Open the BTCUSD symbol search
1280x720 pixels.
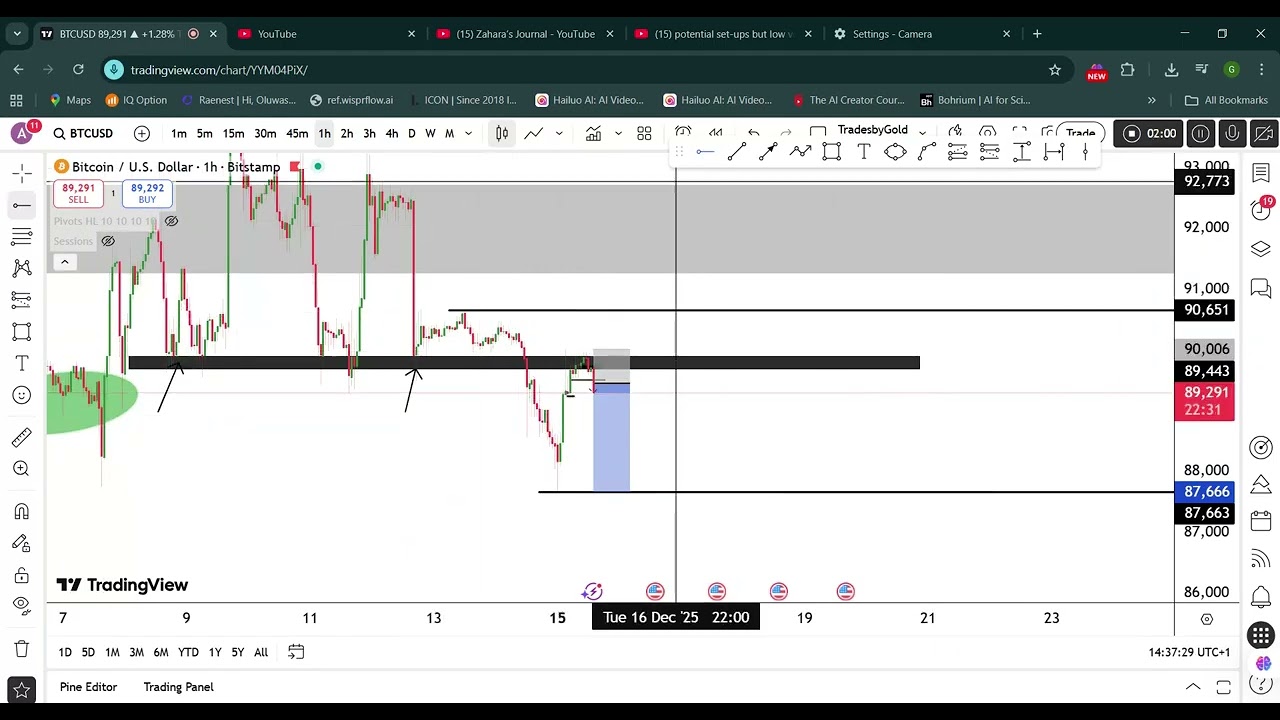tap(83, 133)
